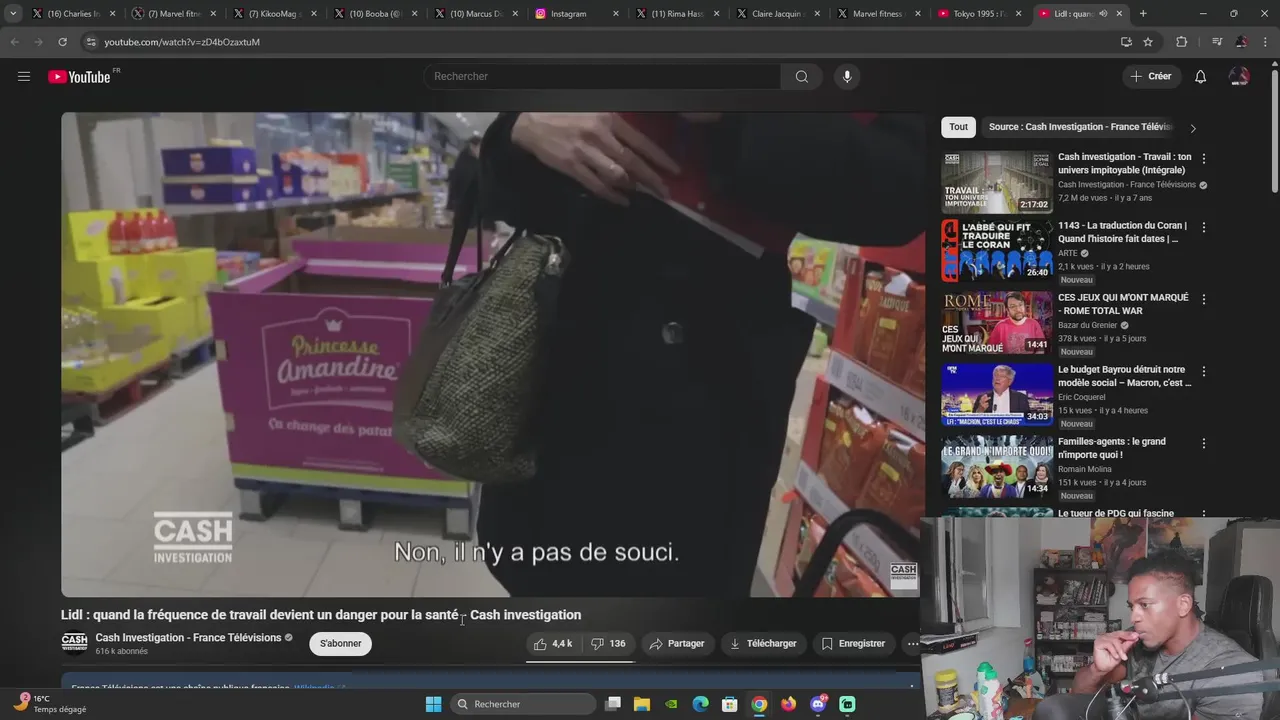This screenshot has width=1280, height=720.
Task: Open Cash Investigation channel avatar
Action: pos(74,642)
